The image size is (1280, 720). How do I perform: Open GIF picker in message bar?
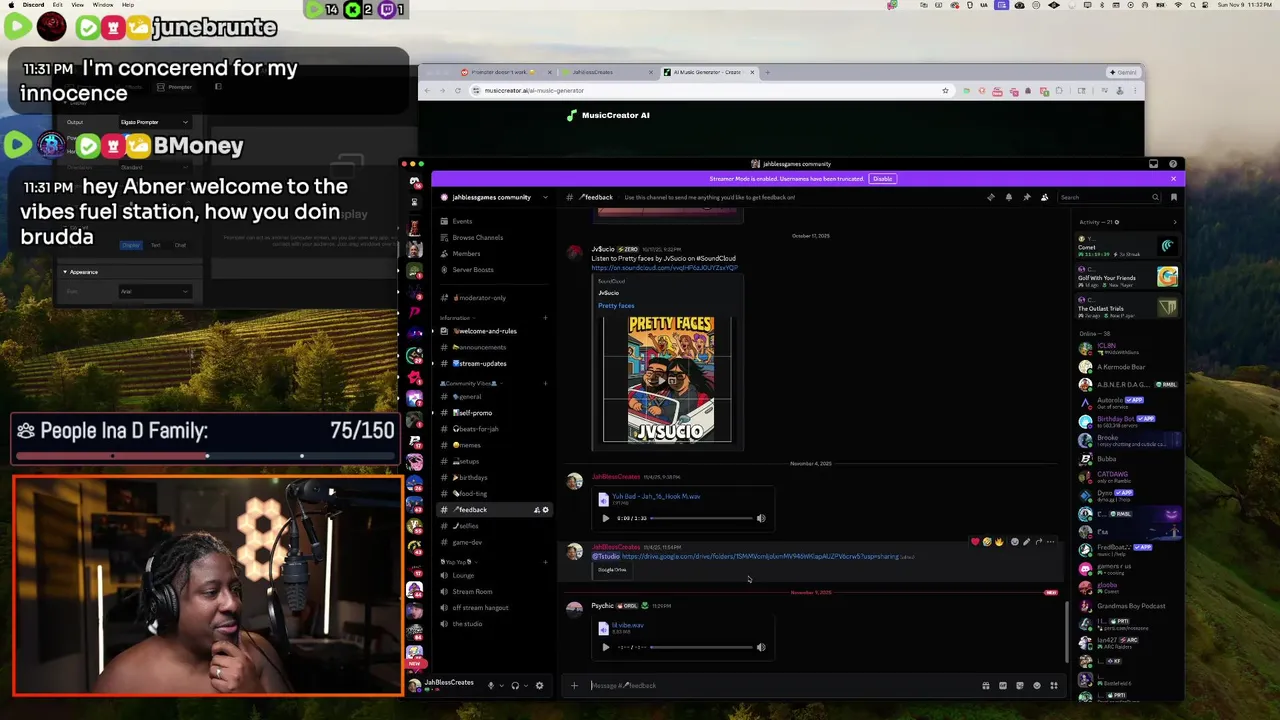pyautogui.click(x=1002, y=685)
